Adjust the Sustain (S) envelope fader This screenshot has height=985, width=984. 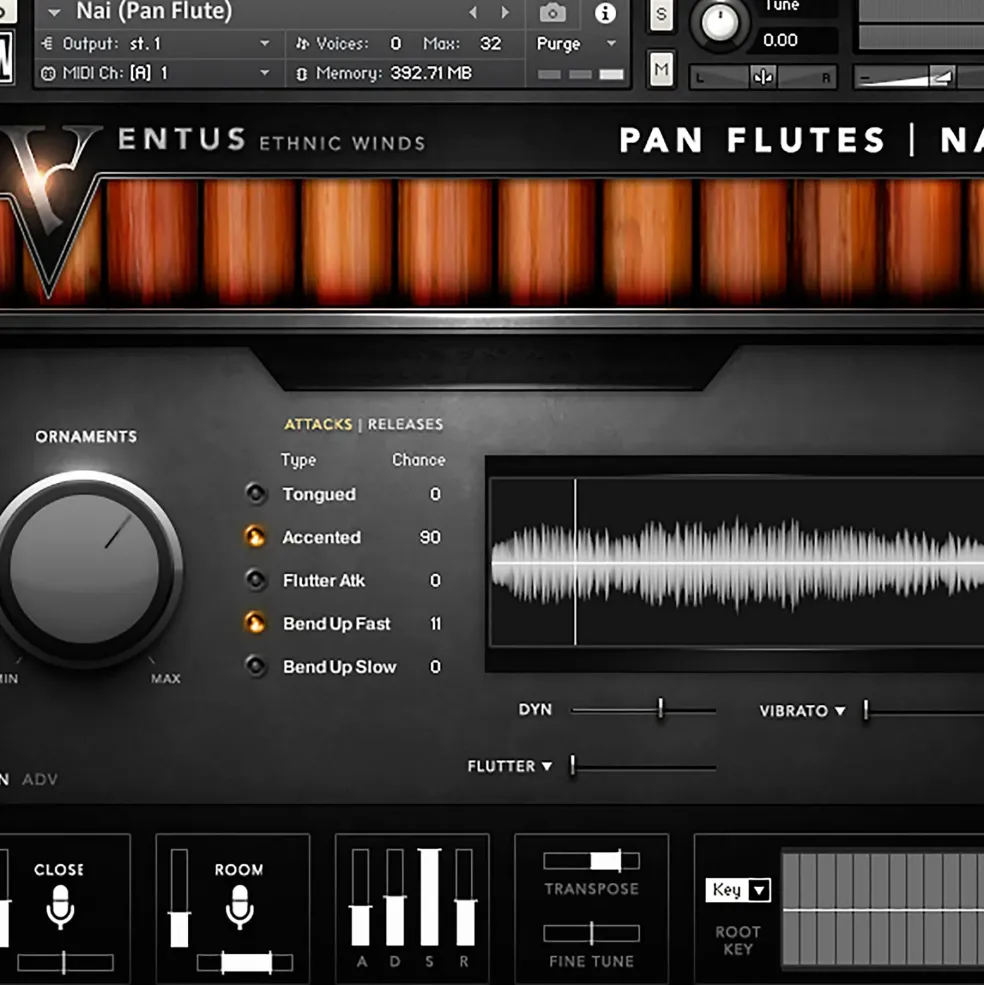click(430, 897)
